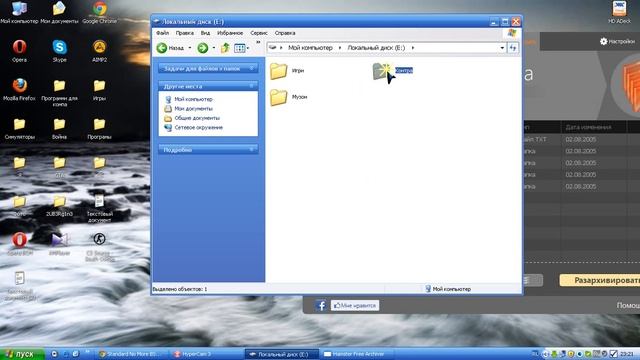
Task: Launch Mozilla Firefox from desktop
Action: pos(19,86)
